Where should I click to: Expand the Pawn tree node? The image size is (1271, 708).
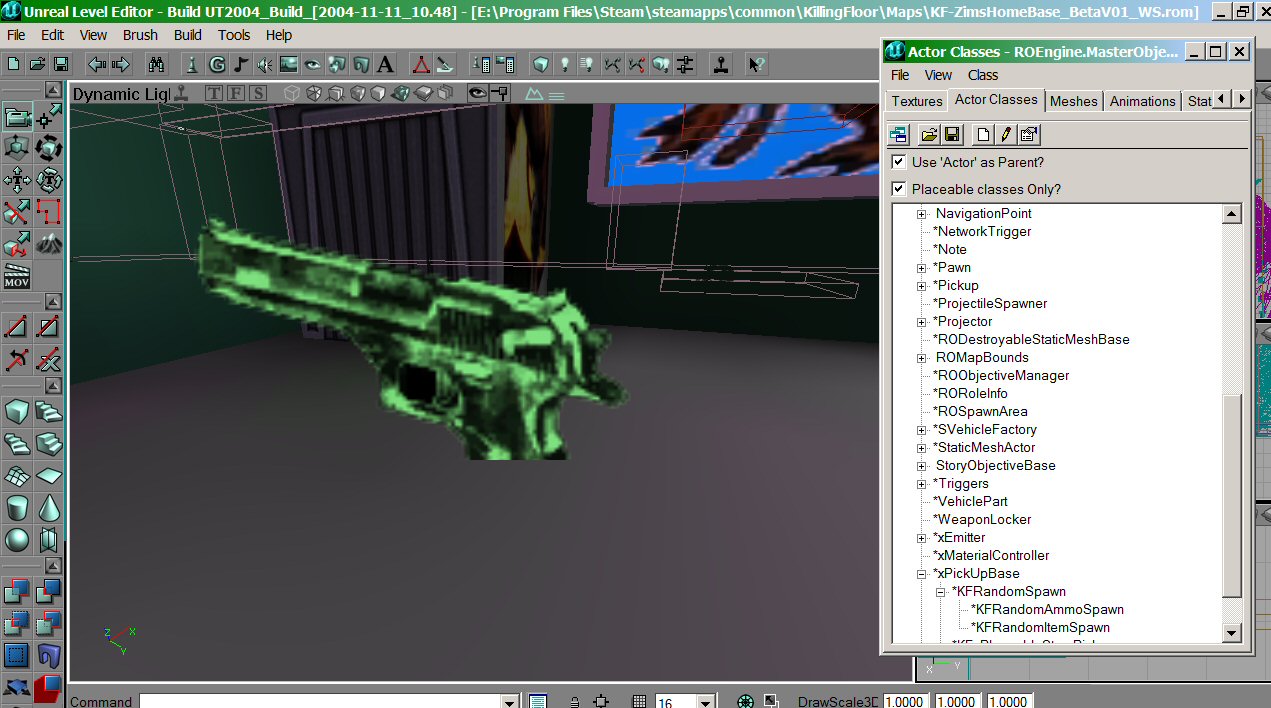pyautogui.click(x=922, y=268)
